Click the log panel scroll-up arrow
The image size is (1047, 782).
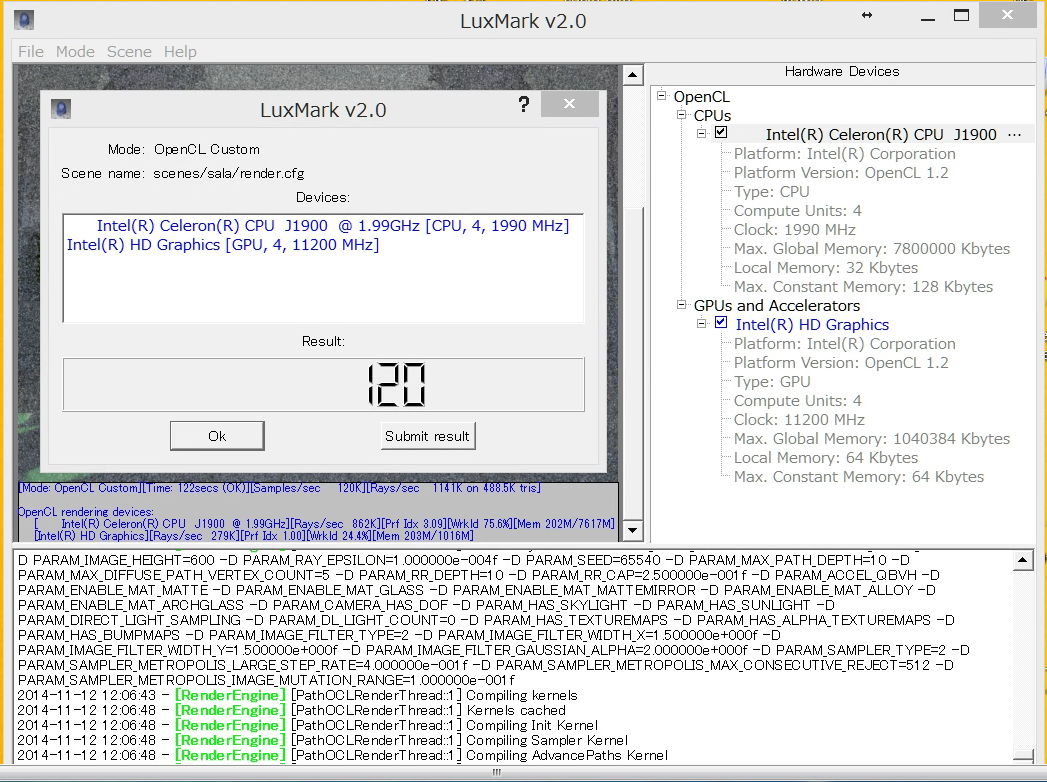[x=1022, y=558]
